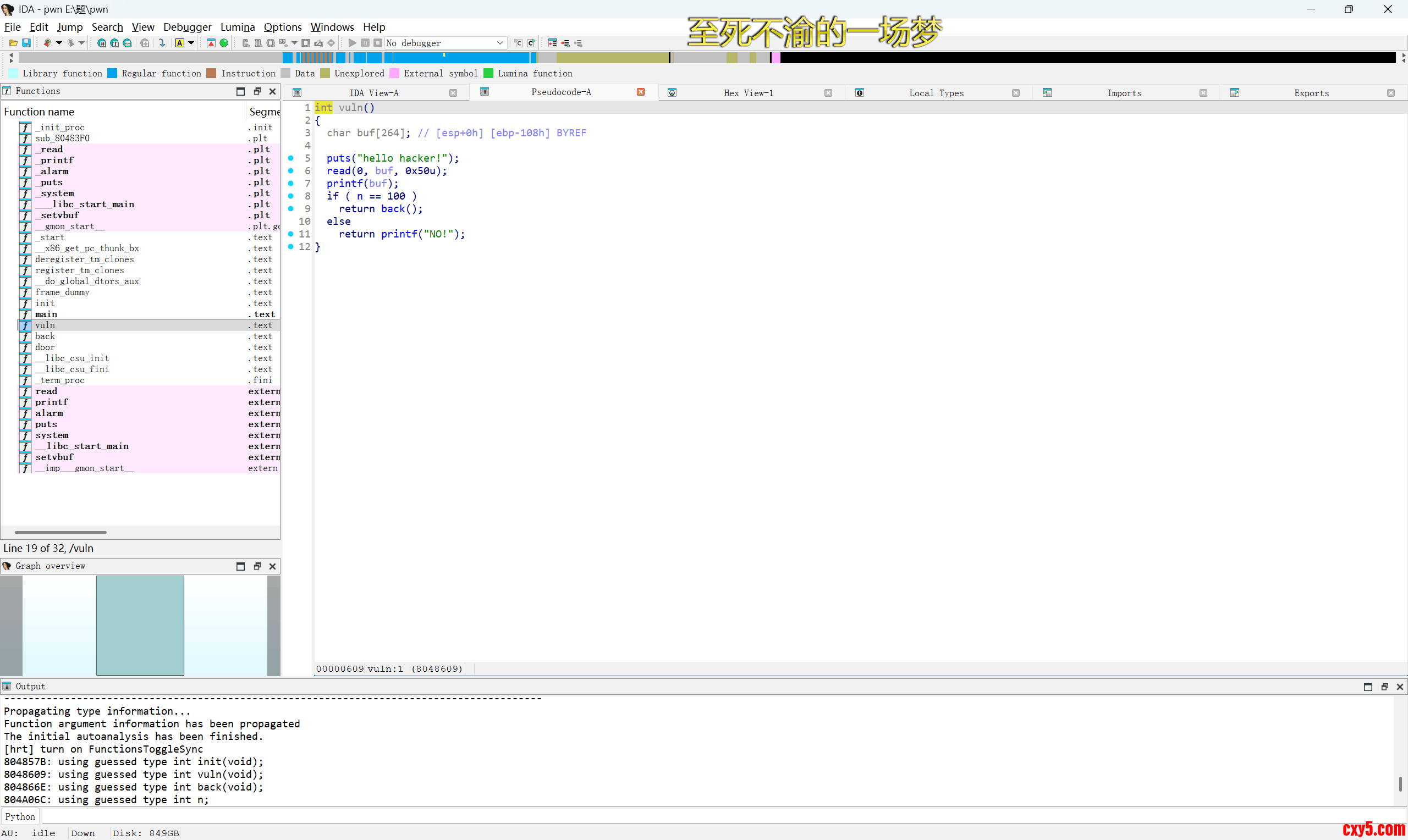Click the Functions panel horizontal scrollbar
The image size is (1408, 840).
61,532
